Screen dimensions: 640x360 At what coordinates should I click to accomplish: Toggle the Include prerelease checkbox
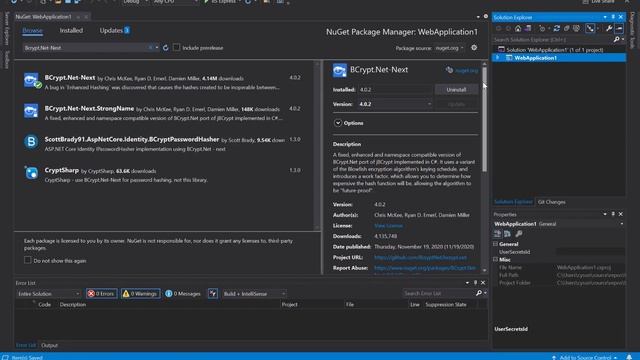coord(176,48)
